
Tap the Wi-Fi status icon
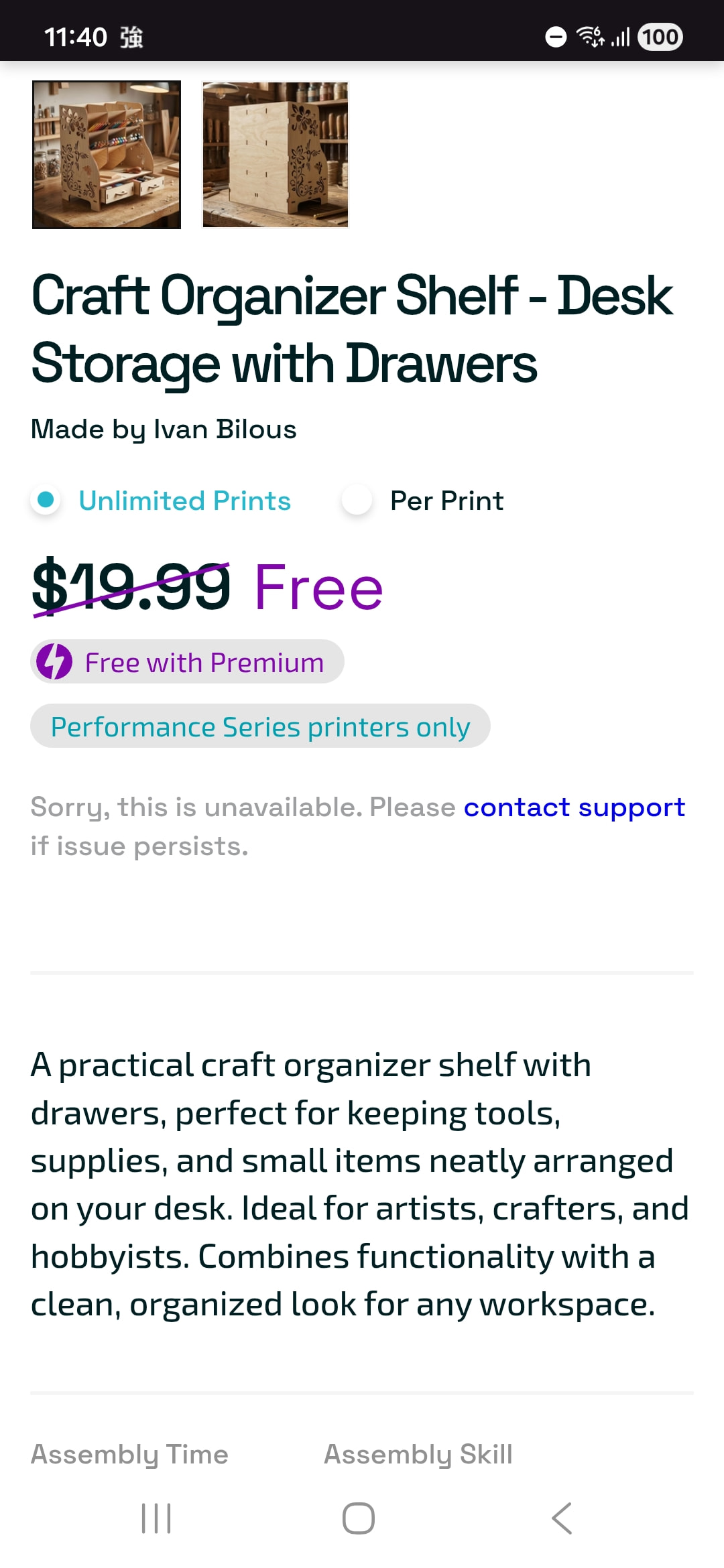click(591, 36)
